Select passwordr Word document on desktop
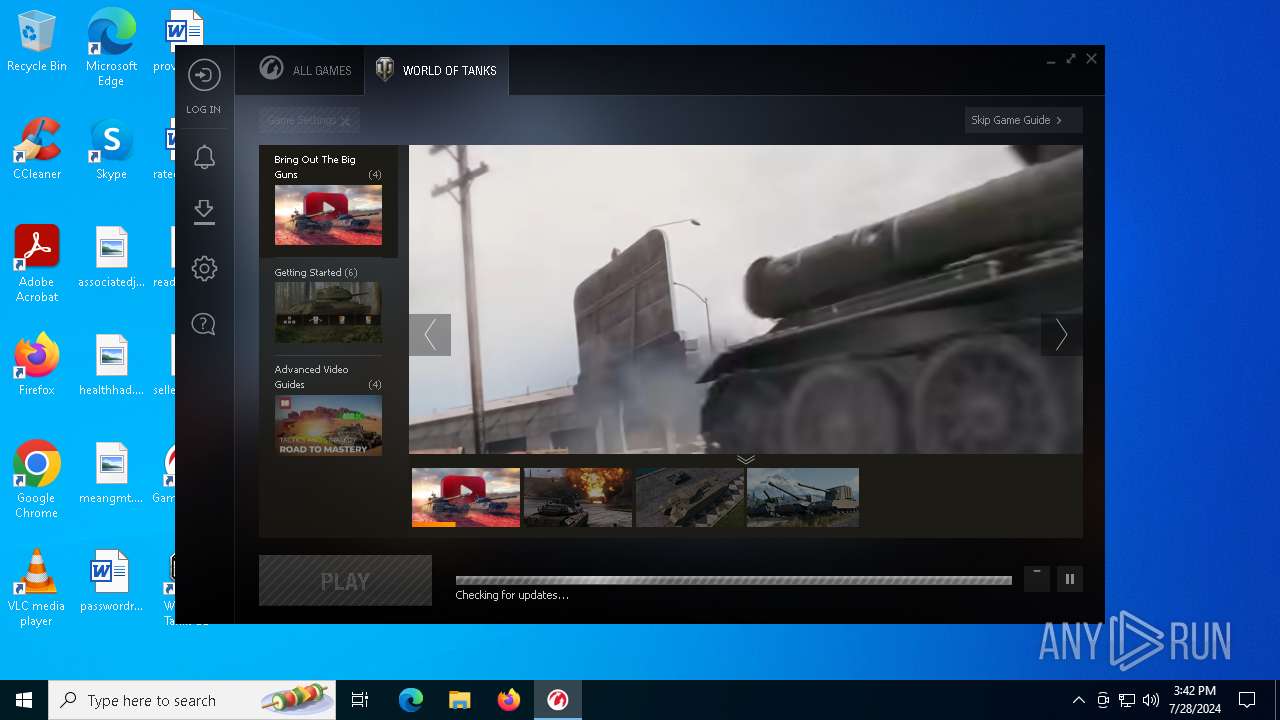The width and height of the screenshot is (1280, 720). (x=111, y=581)
